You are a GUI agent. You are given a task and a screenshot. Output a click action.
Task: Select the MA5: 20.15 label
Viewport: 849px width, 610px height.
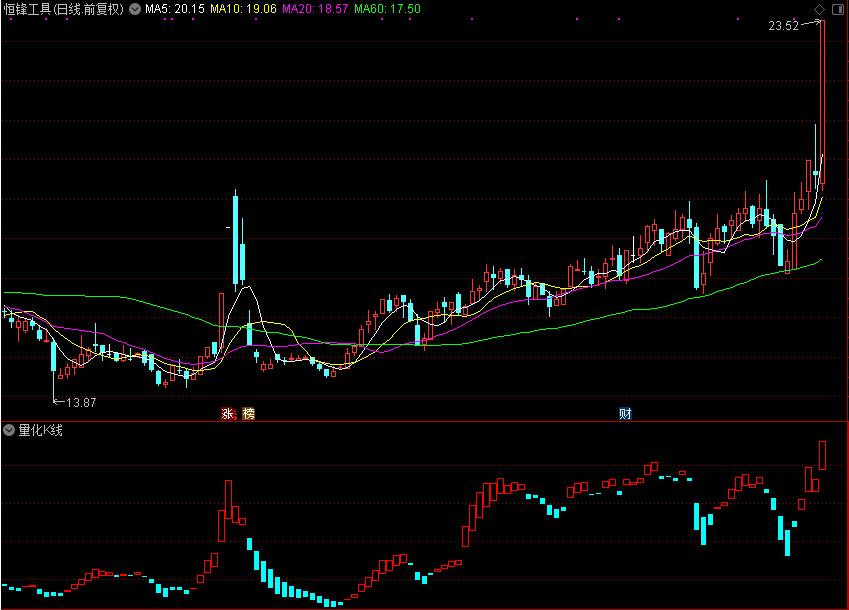click(175, 9)
